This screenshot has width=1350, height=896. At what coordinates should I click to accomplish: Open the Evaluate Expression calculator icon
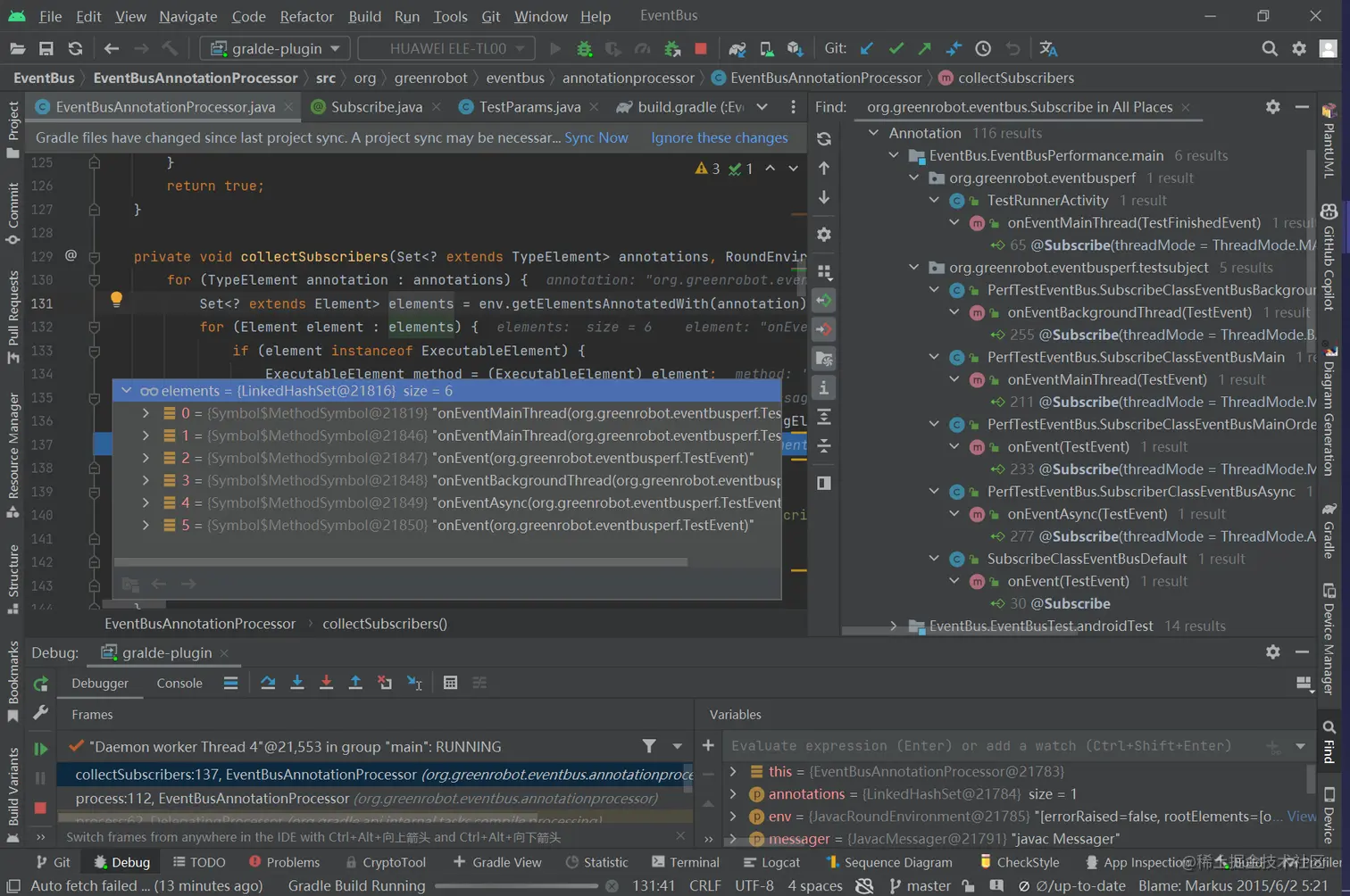450,683
